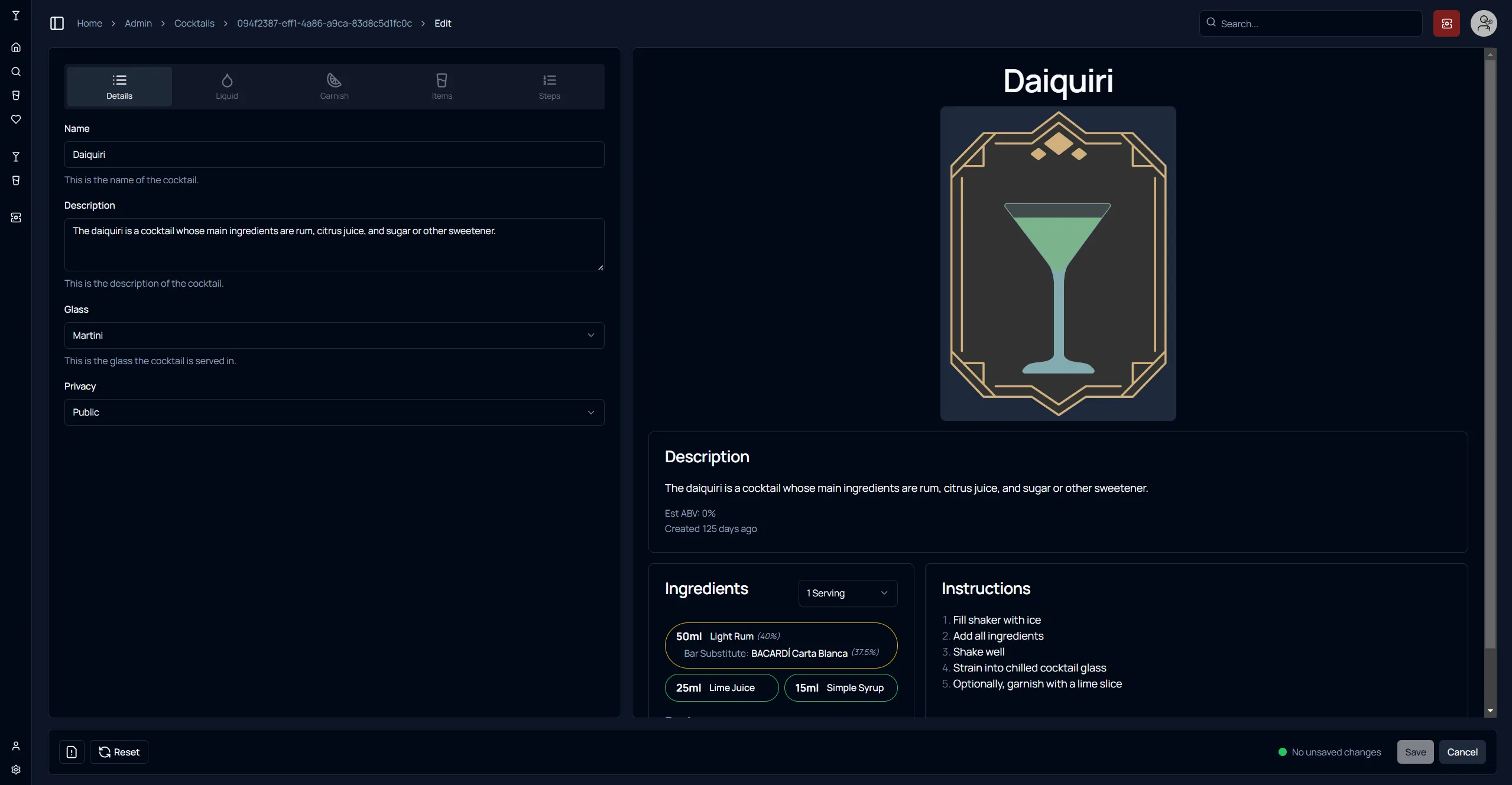Screen dimensions: 1512x785
Task: Open the Bar Shelf icon in the sidebar
Action: (x=16, y=95)
